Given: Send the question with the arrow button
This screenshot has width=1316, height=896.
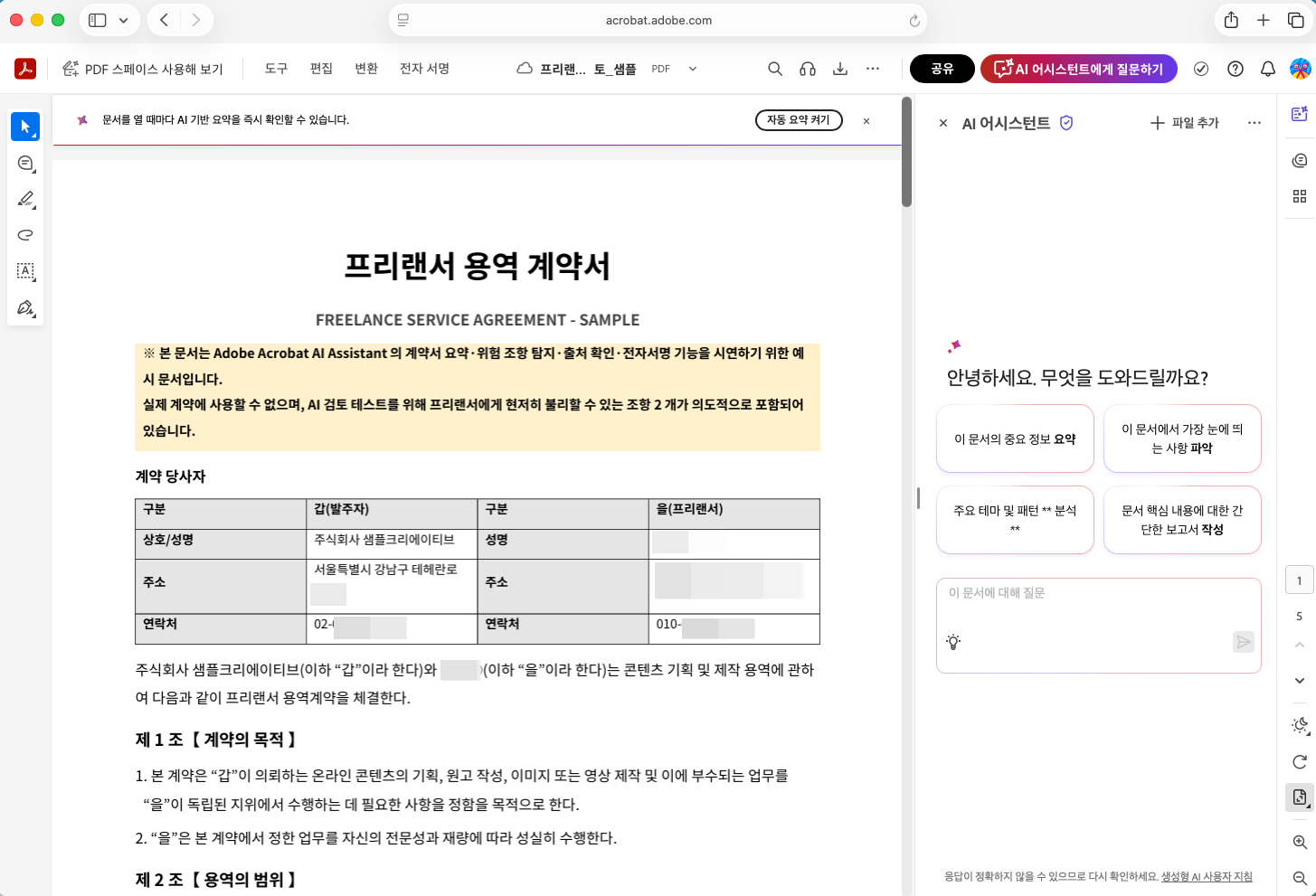Looking at the screenshot, I should 1244,642.
